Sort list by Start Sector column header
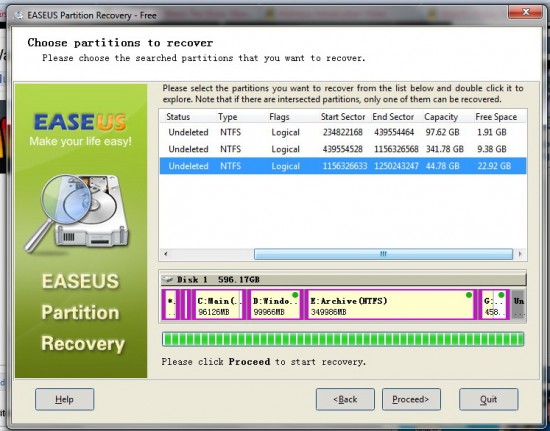This screenshot has width=550, height=431. click(x=344, y=117)
